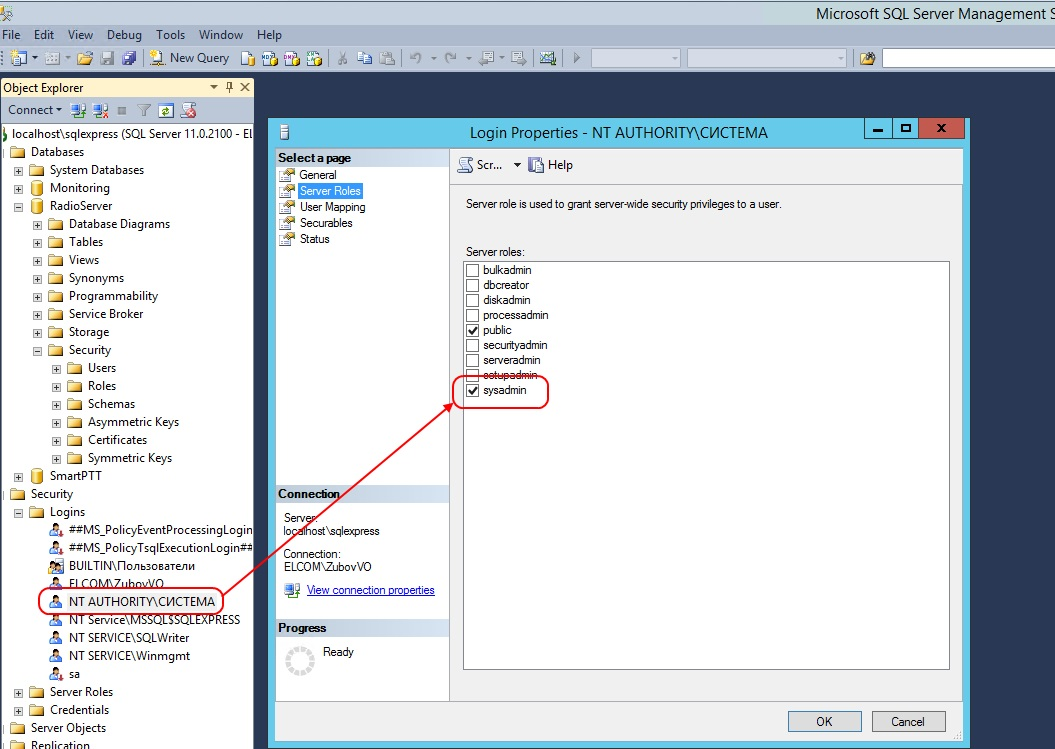Select the sa login
Viewport: 1055px width, 749px height.
coord(74,674)
